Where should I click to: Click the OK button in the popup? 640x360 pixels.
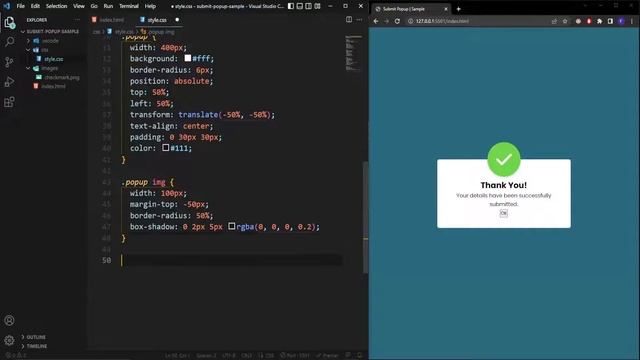click(504, 213)
